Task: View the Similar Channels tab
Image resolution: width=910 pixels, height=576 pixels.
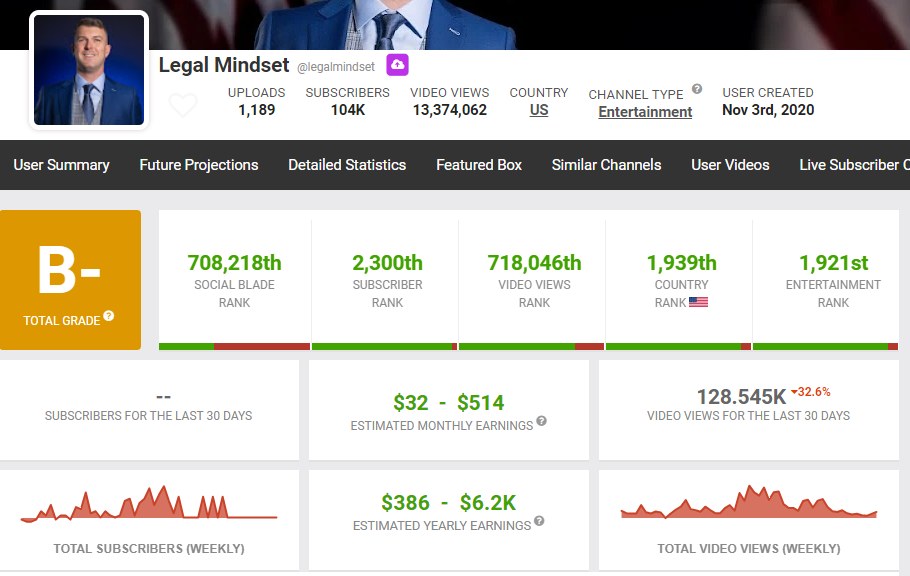Action: 606,165
